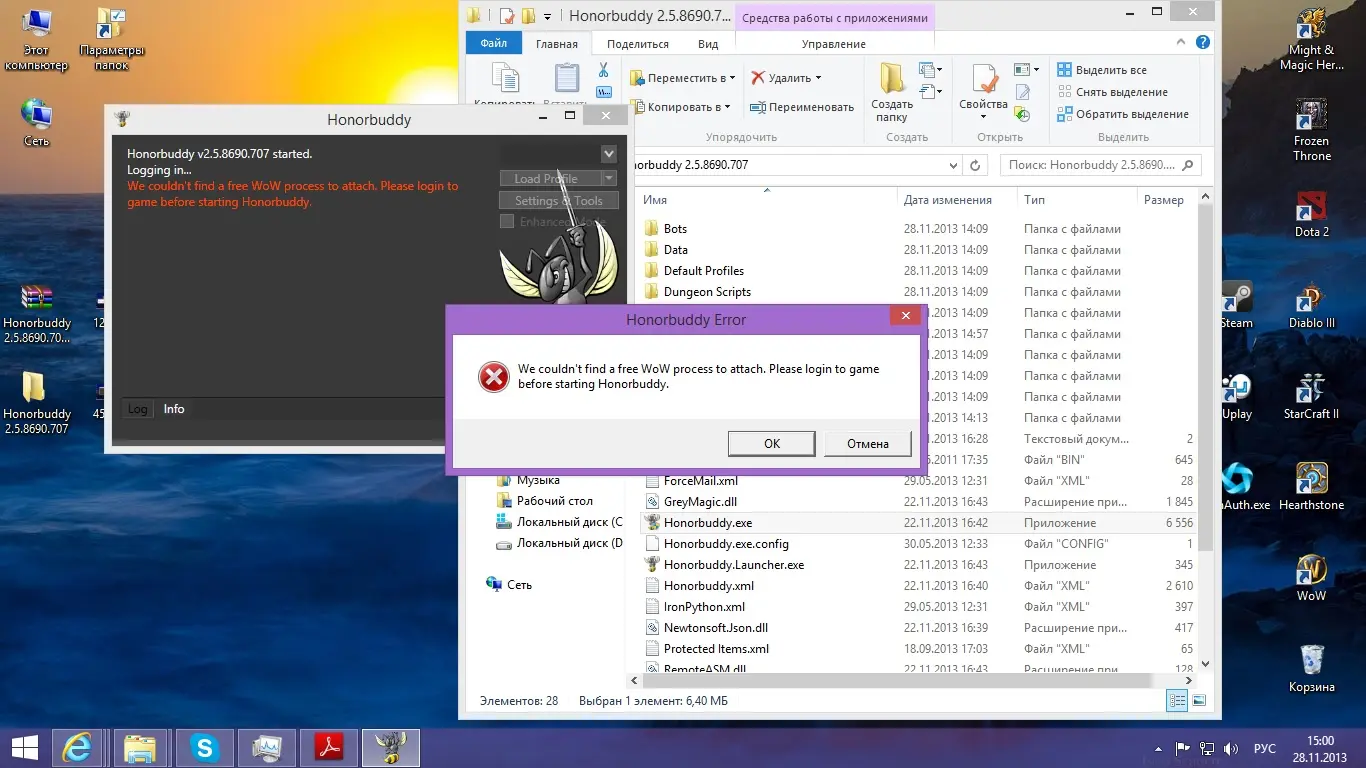Select the Dungeon Scripts folder row

click(x=707, y=292)
